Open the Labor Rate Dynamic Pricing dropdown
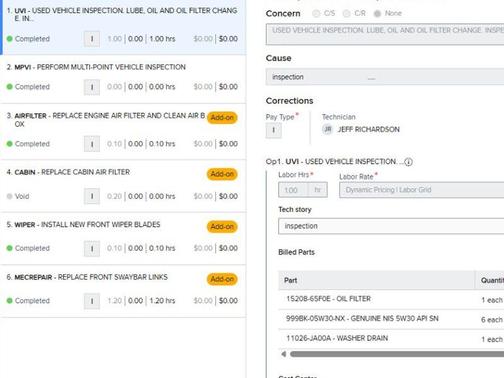 pyautogui.click(x=422, y=190)
